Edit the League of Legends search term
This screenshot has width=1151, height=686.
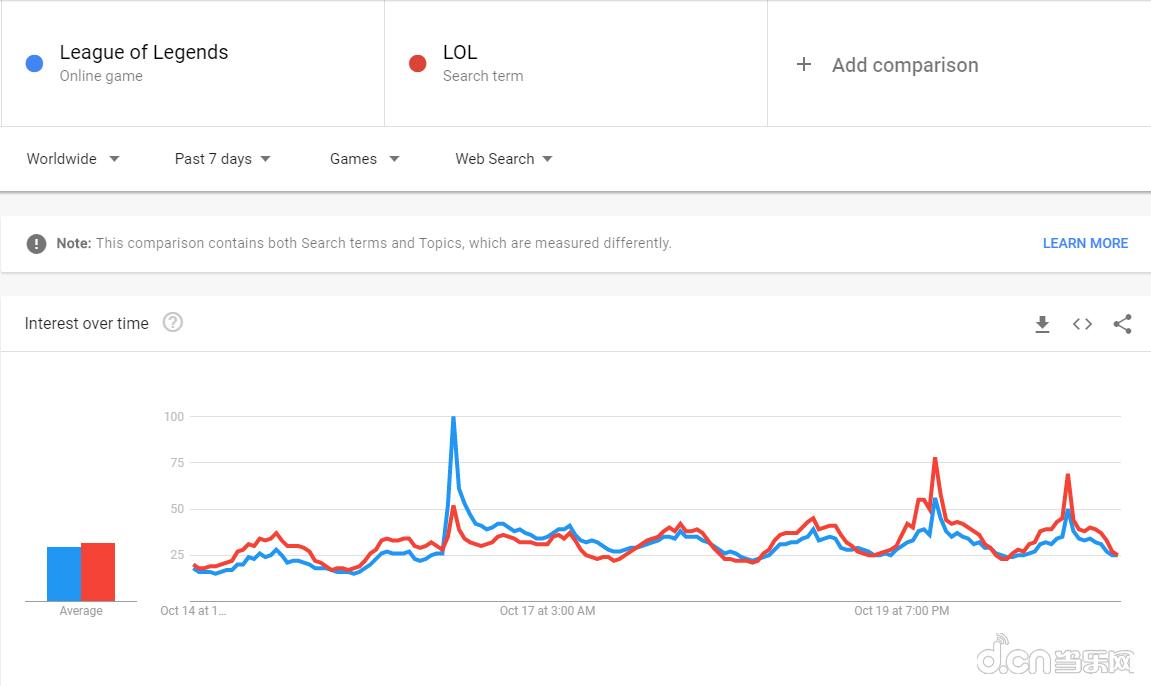point(143,52)
